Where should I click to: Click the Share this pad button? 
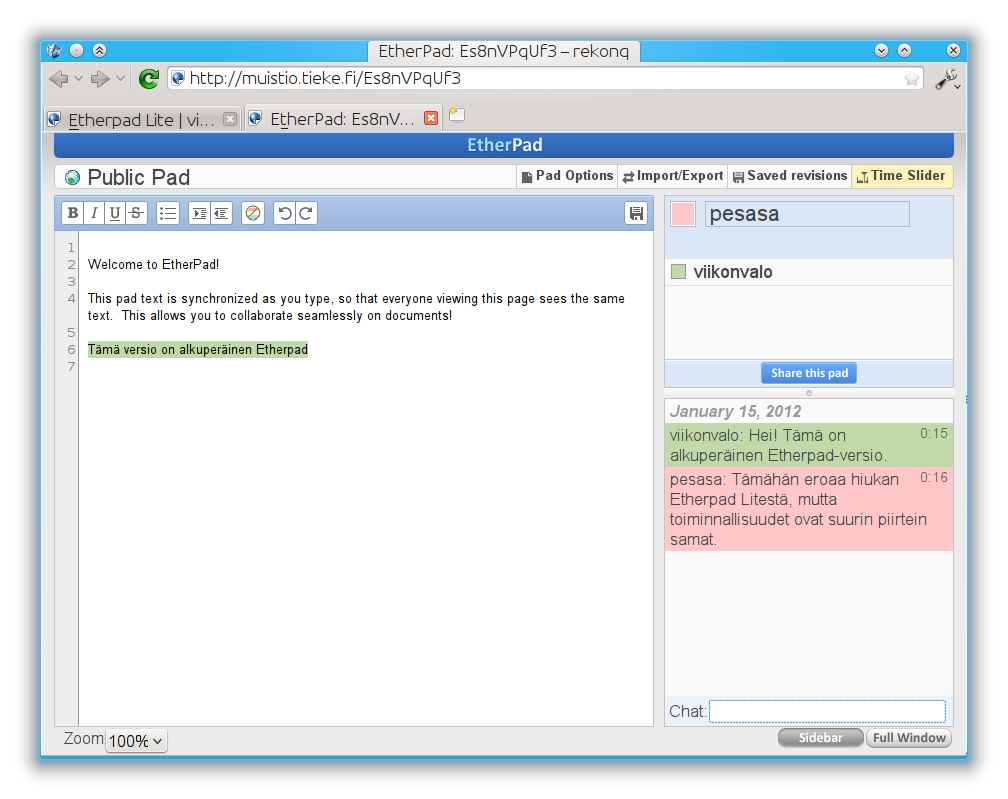[x=809, y=373]
